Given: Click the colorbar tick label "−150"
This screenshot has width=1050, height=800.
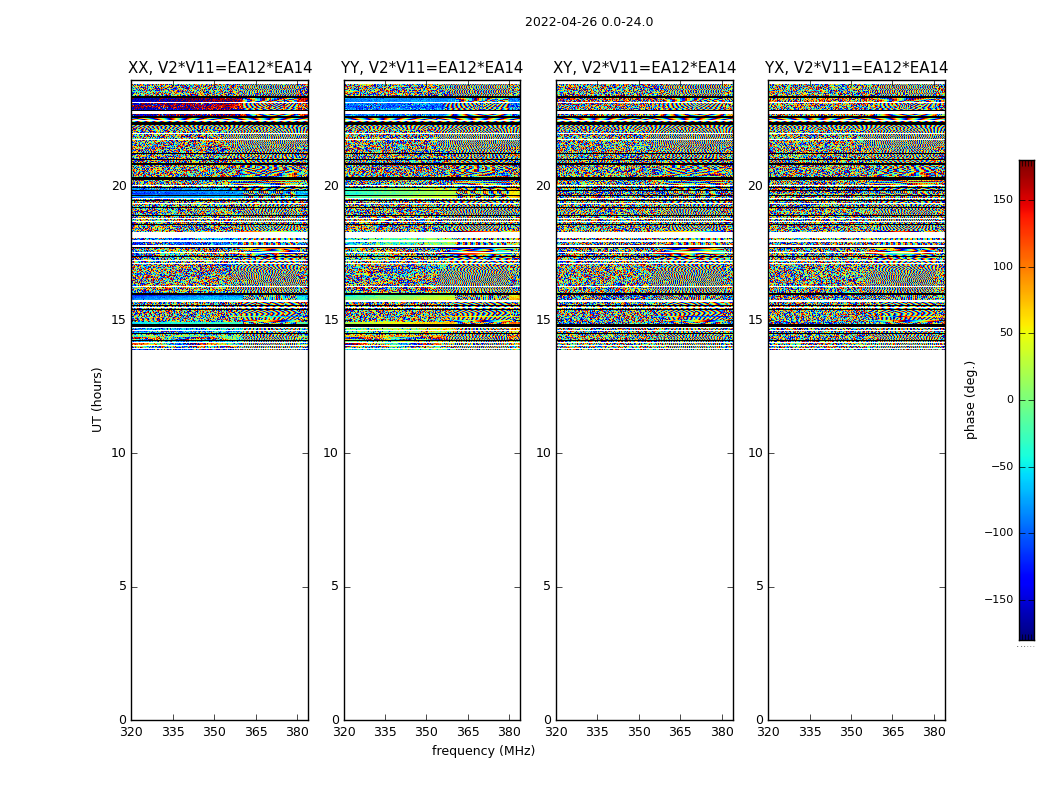Looking at the screenshot, I should tap(999, 599).
